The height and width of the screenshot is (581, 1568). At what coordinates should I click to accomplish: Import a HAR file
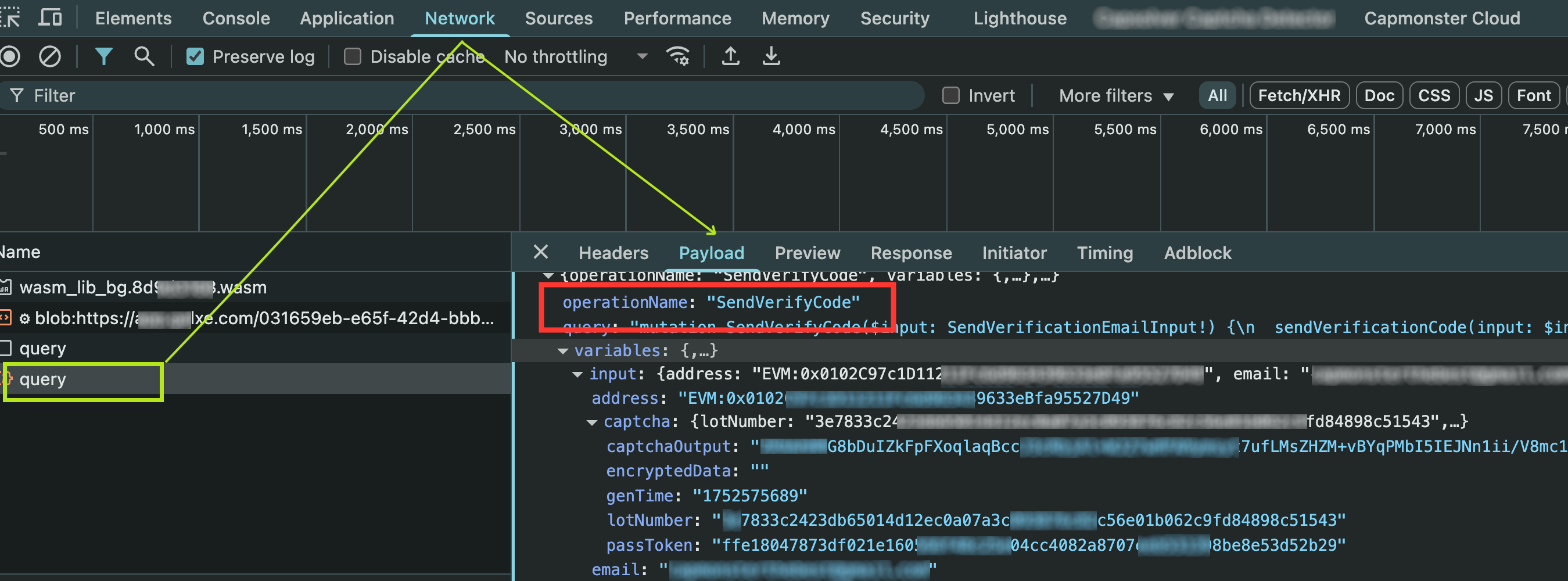pyautogui.click(x=730, y=56)
